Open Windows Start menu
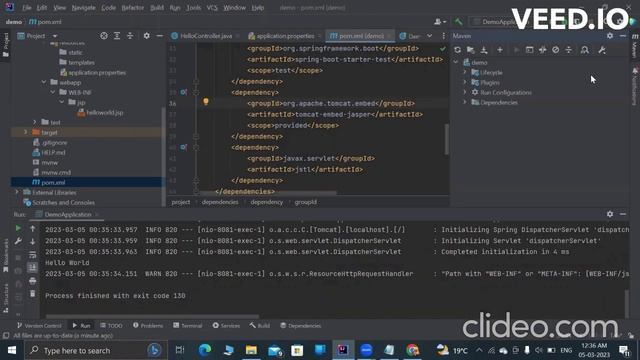 (12, 350)
